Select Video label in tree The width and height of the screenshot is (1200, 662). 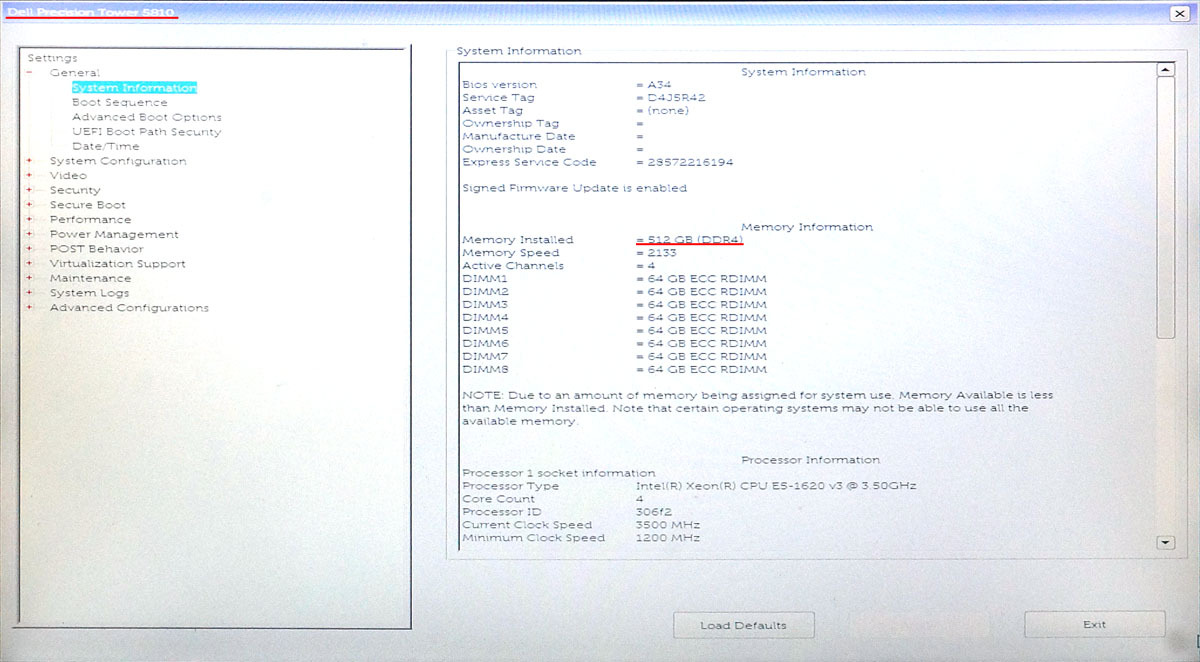coord(68,176)
